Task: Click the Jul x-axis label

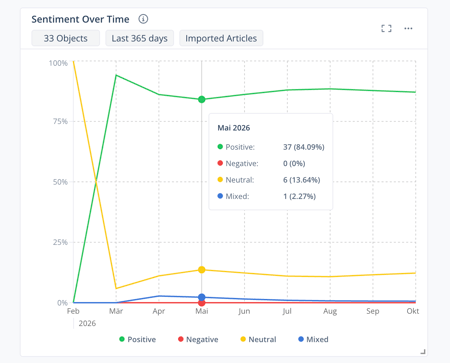Action: click(287, 311)
